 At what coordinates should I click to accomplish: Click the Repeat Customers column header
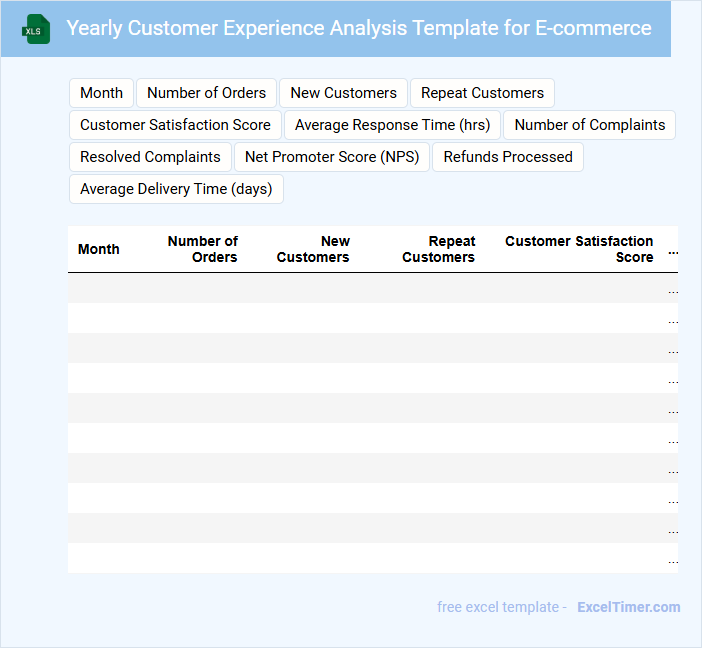[439, 249]
